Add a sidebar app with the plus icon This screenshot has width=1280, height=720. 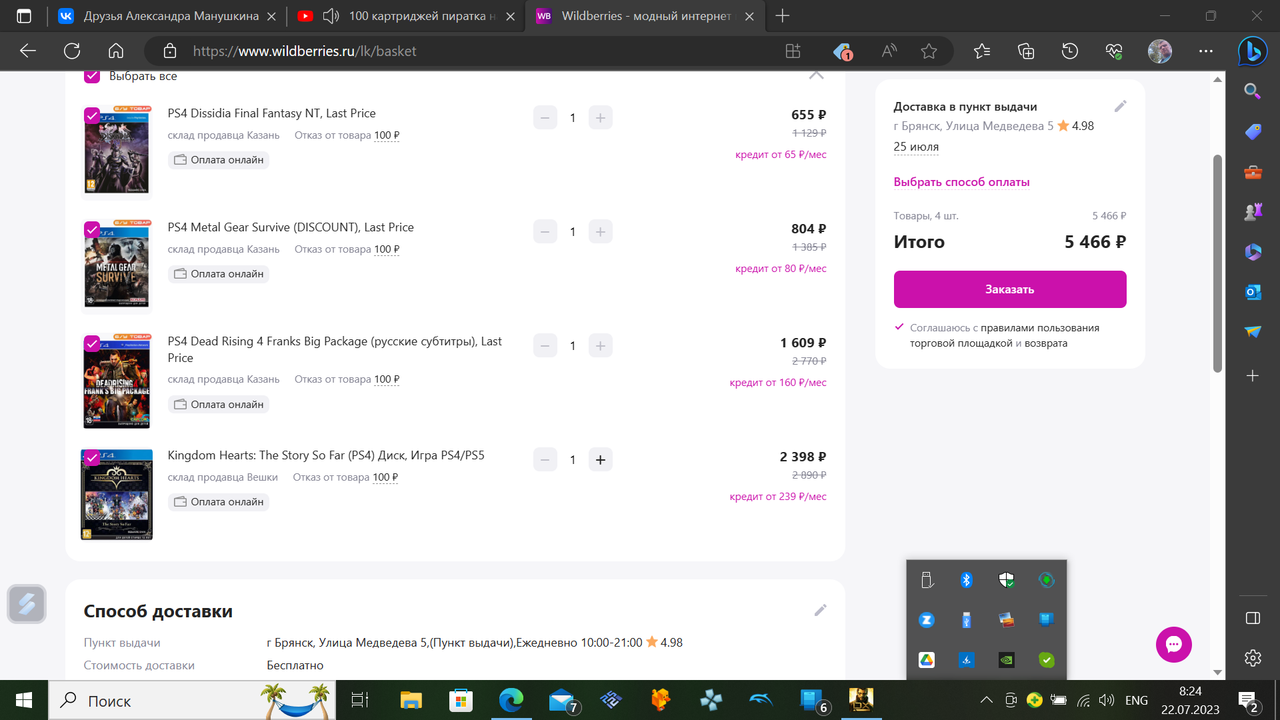[1253, 375]
